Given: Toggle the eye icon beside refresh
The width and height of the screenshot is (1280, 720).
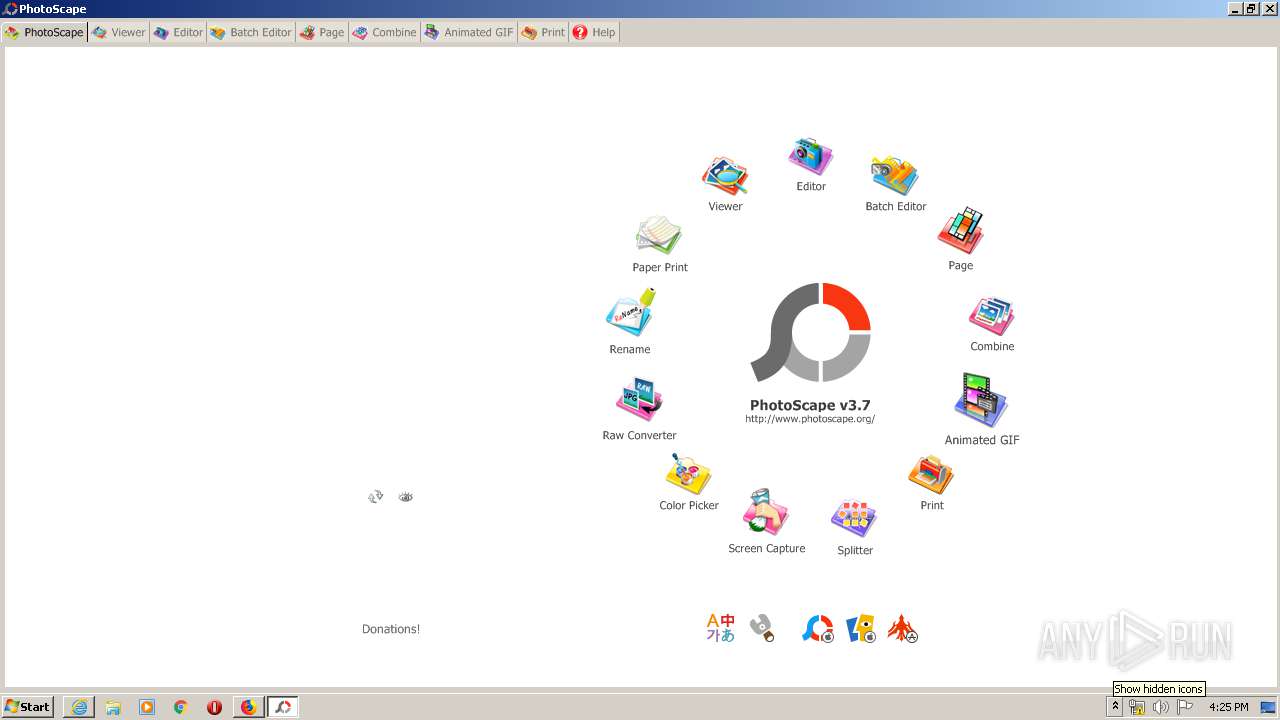Looking at the screenshot, I should point(405,496).
